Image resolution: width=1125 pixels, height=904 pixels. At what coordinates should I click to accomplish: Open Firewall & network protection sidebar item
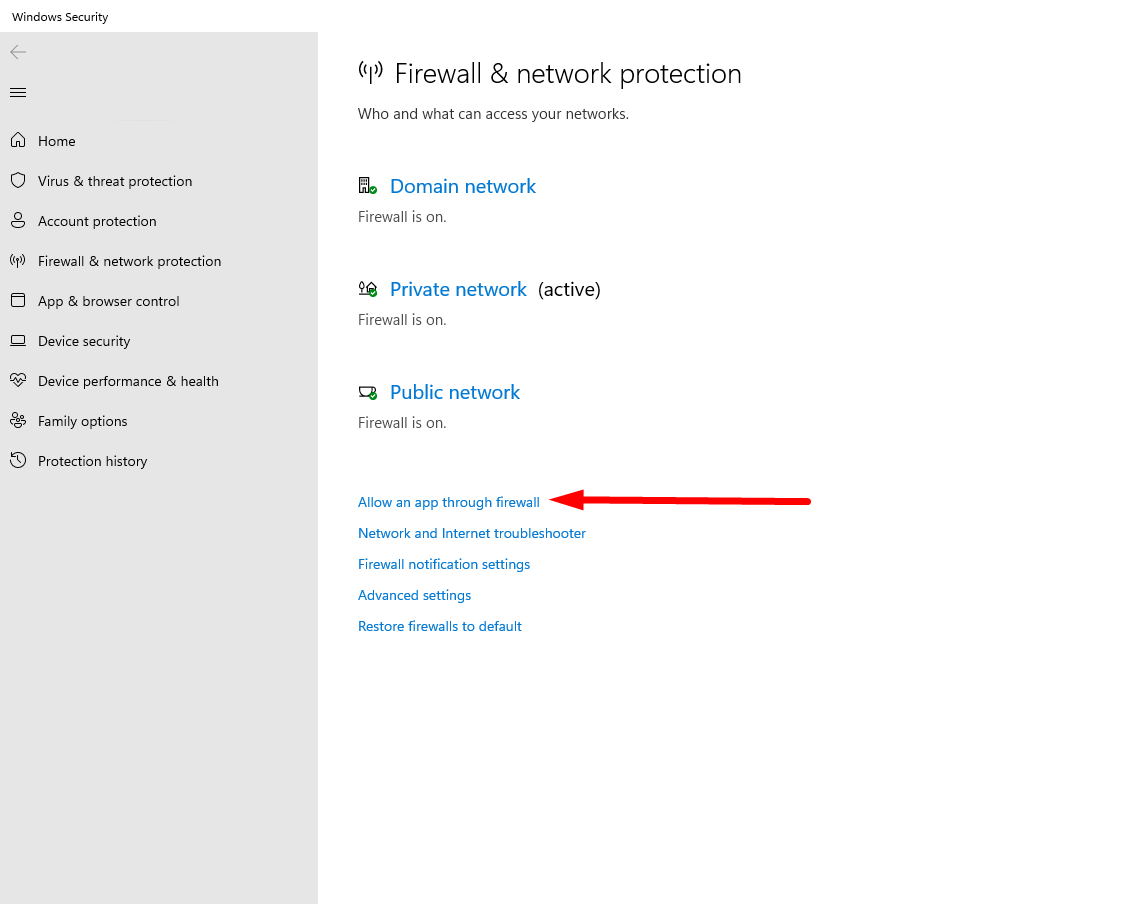(129, 261)
